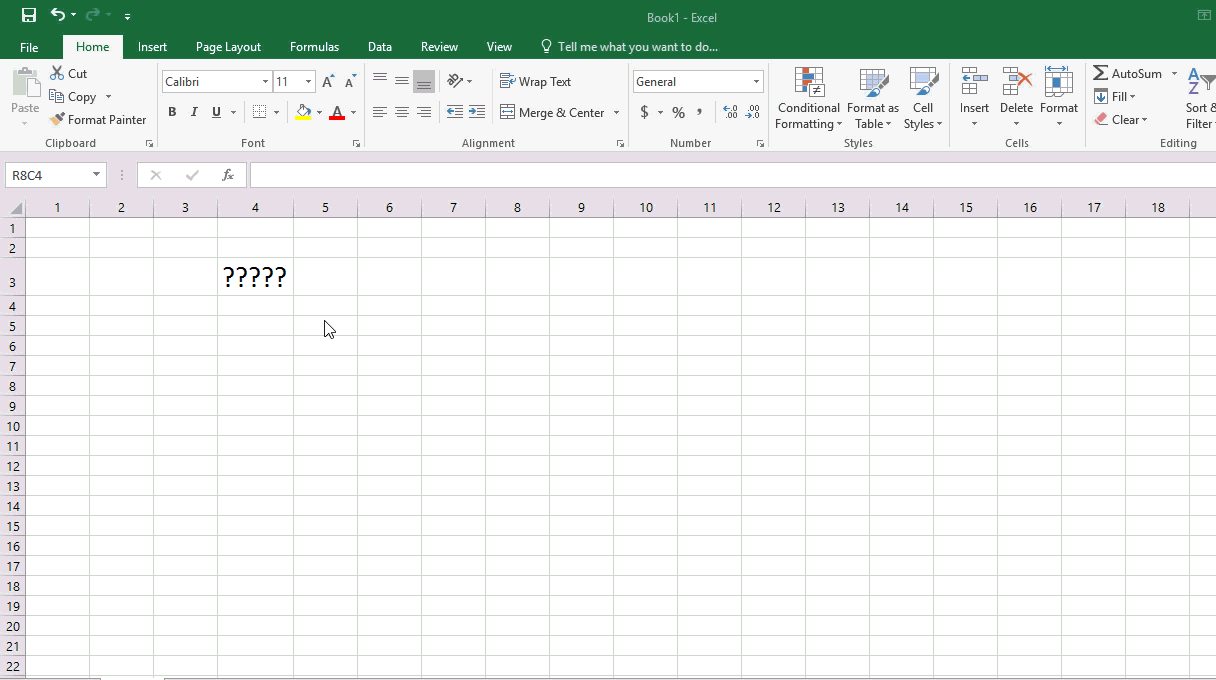
Task: Apply the yellow Fill Color swatch
Action: (304, 112)
